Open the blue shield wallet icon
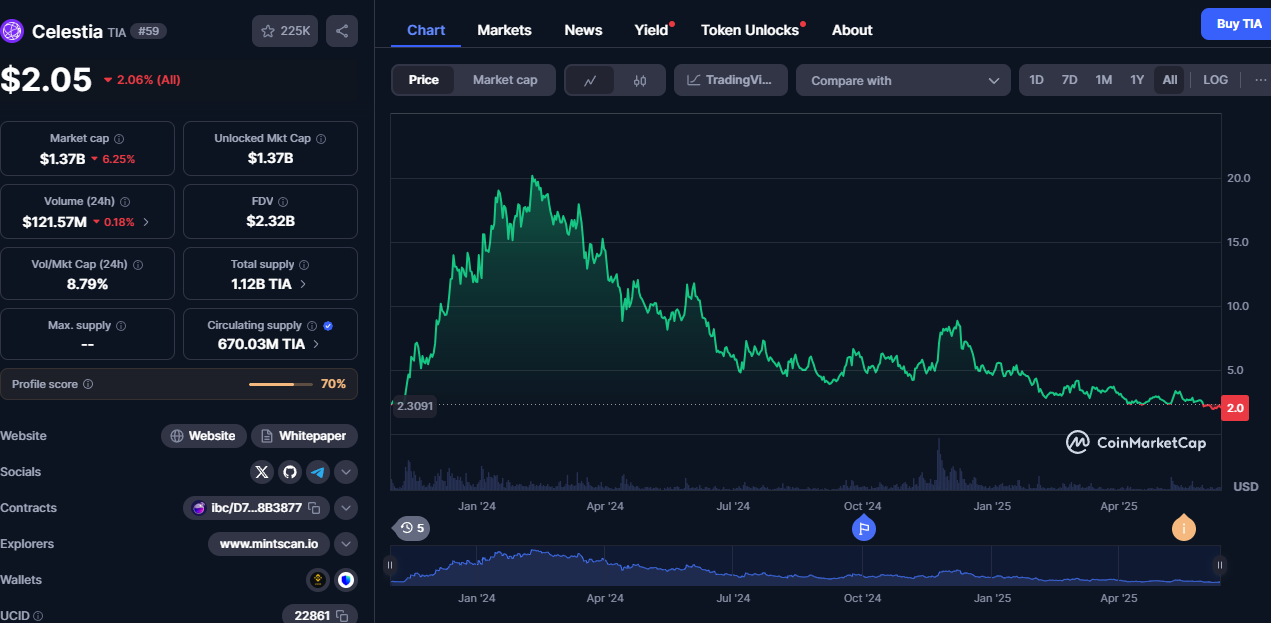Viewport: 1271px width, 623px height. tap(346, 580)
